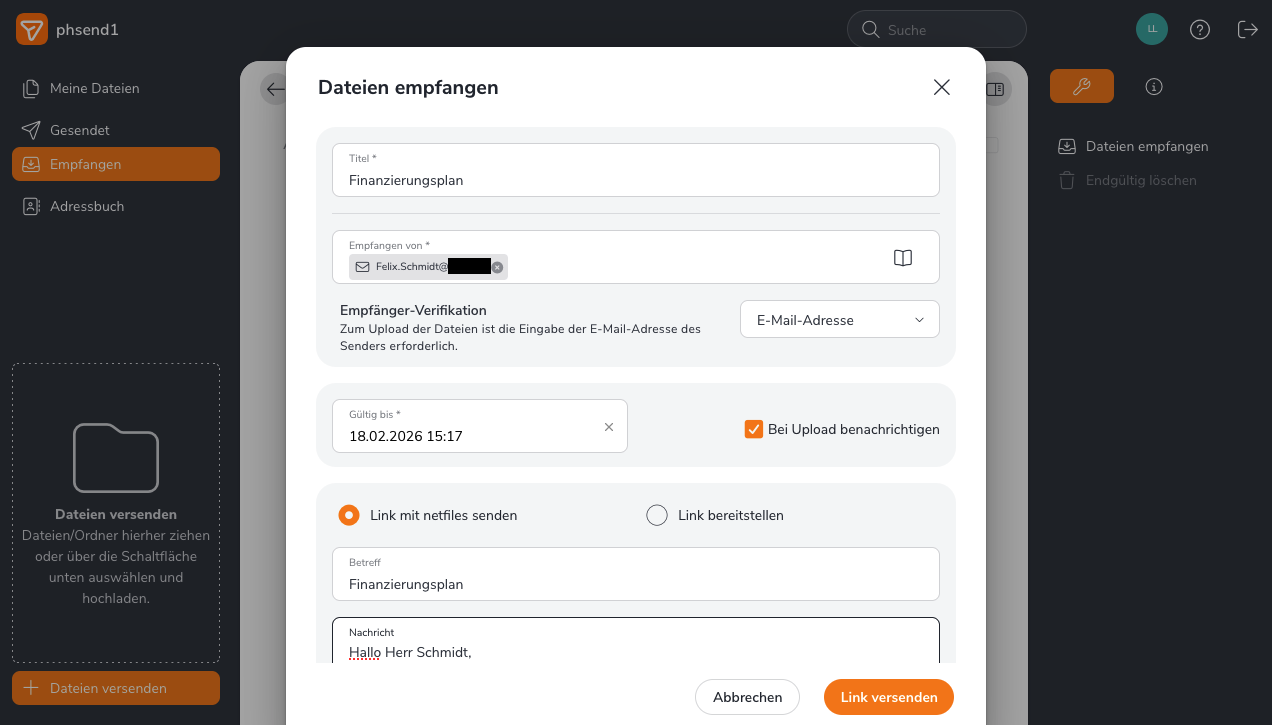Open address book icon in recipient field
The height and width of the screenshot is (725, 1272).
pyautogui.click(x=902, y=258)
